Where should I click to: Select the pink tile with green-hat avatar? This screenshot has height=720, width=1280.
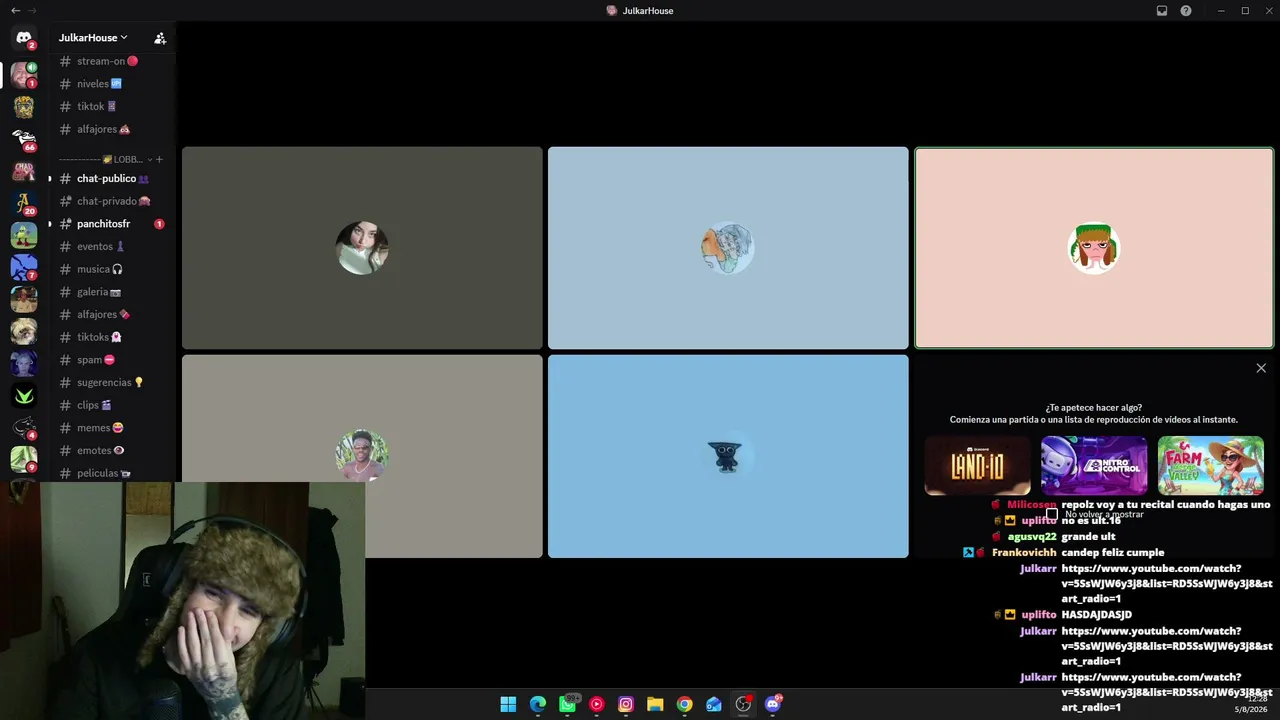pyautogui.click(x=1094, y=248)
